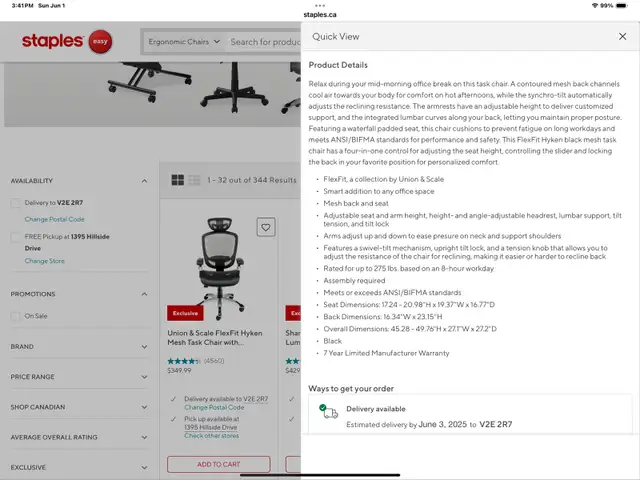The image size is (640, 480).
Task: Add FlexFit Hyken chair to wishlist heart
Action: click(x=266, y=227)
